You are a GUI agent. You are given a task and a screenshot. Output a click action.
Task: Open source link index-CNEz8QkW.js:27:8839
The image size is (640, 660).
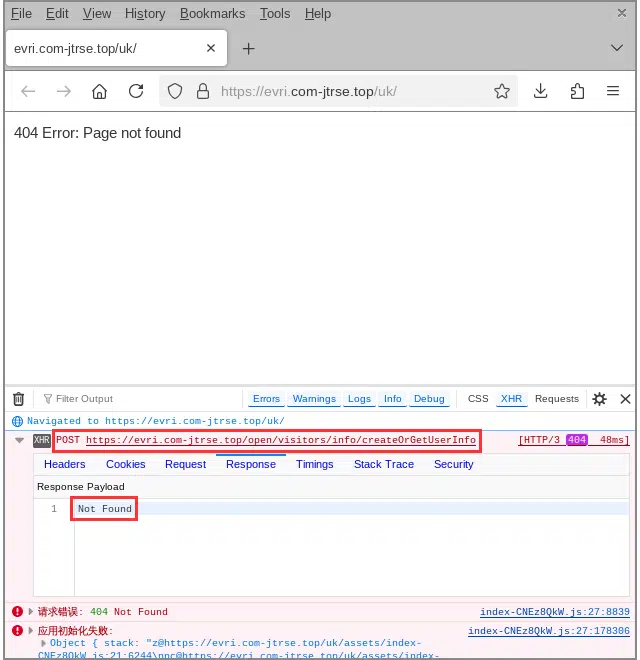(555, 612)
